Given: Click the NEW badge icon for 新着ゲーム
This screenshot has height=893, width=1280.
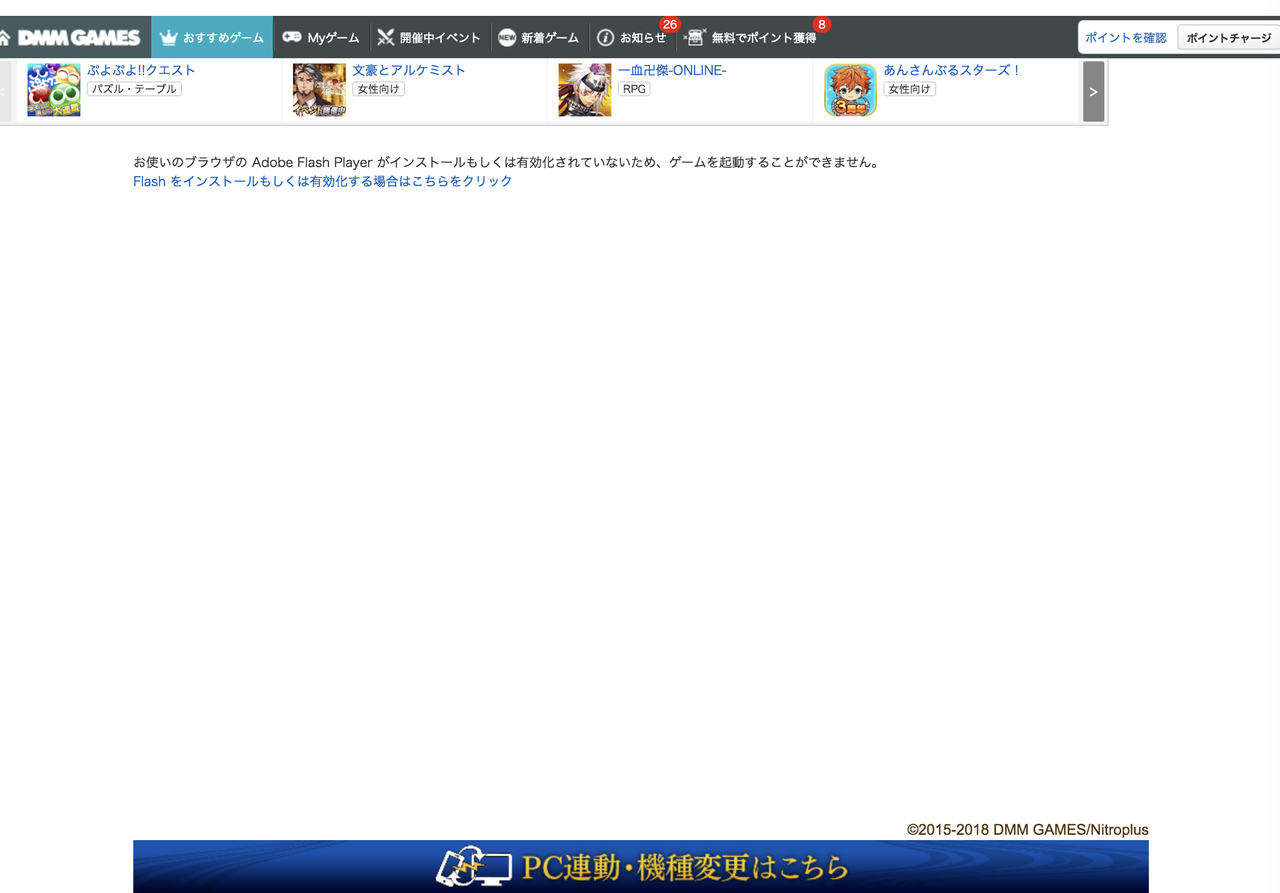Looking at the screenshot, I should (x=507, y=38).
